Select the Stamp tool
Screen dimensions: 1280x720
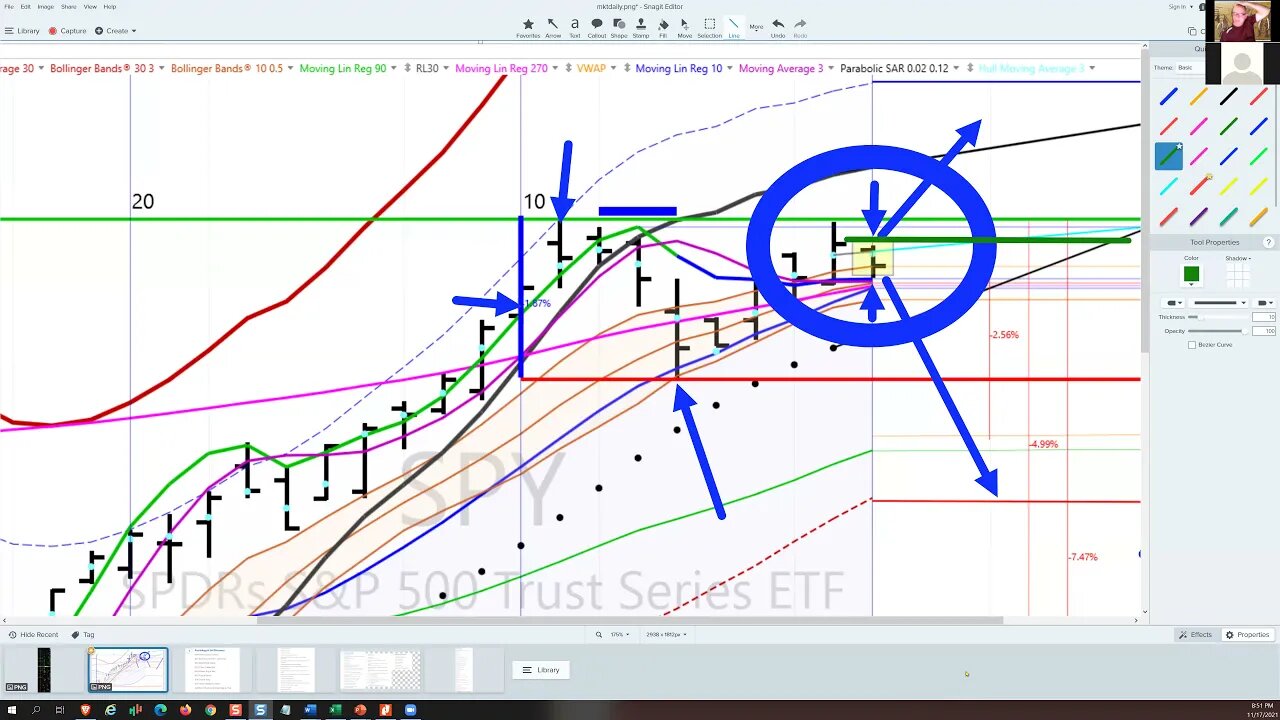click(641, 27)
